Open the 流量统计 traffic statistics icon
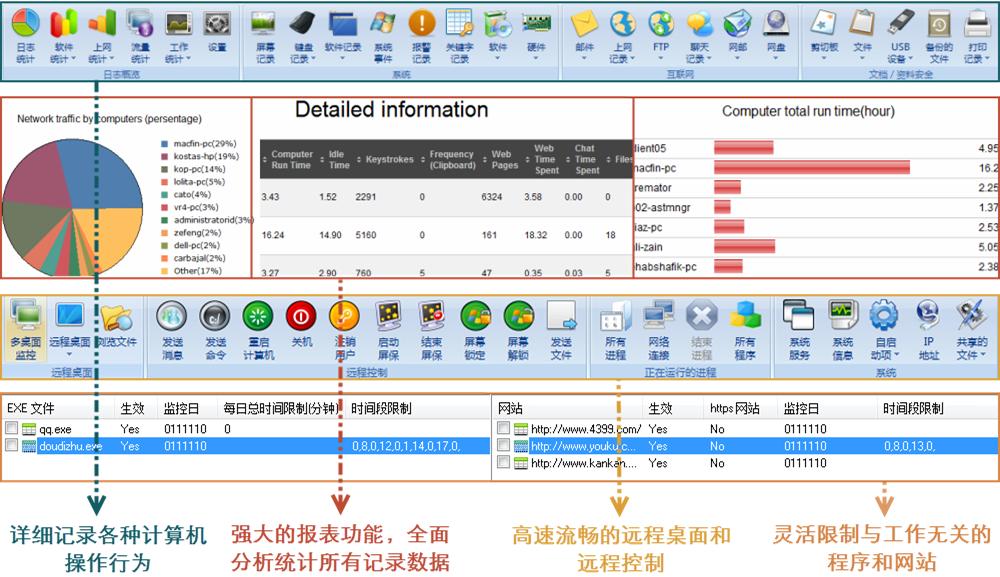The height and width of the screenshot is (577, 1000). pos(140,23)
